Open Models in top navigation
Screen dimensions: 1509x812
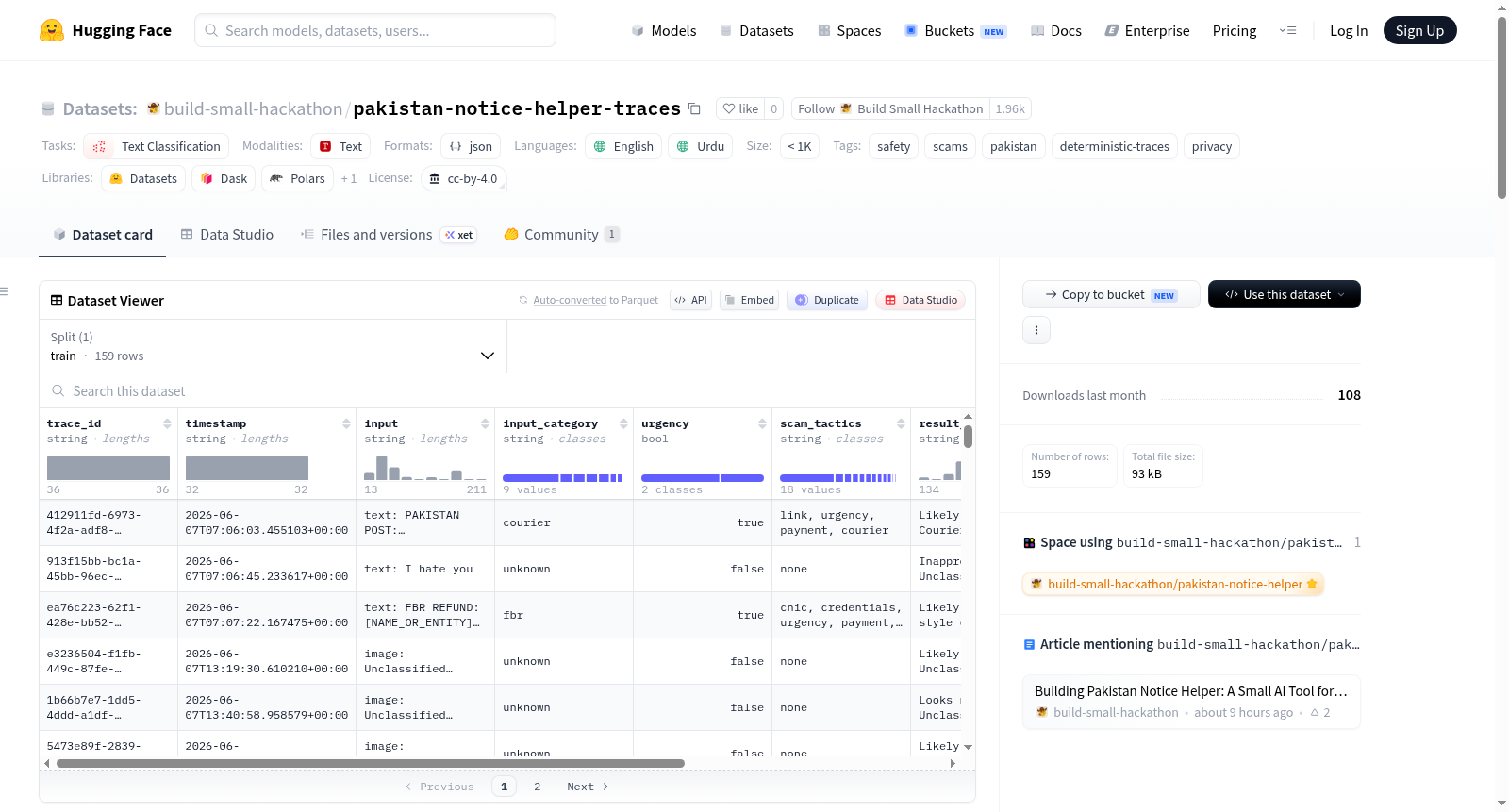coord(664,30)
